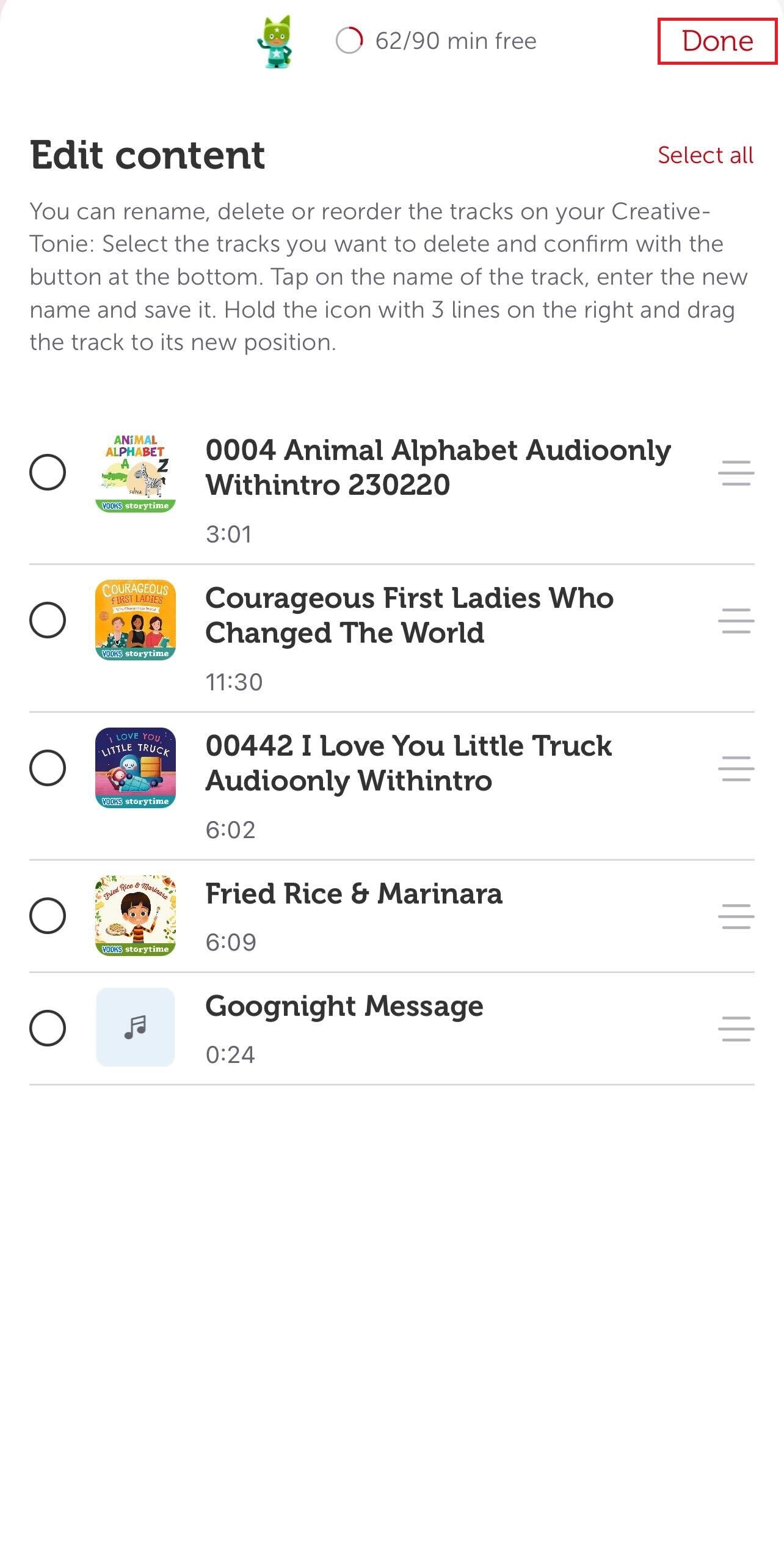Viewport: 784px width, 1548px height.
Task: Tap Done to finish editing
Action: [717, 41]
